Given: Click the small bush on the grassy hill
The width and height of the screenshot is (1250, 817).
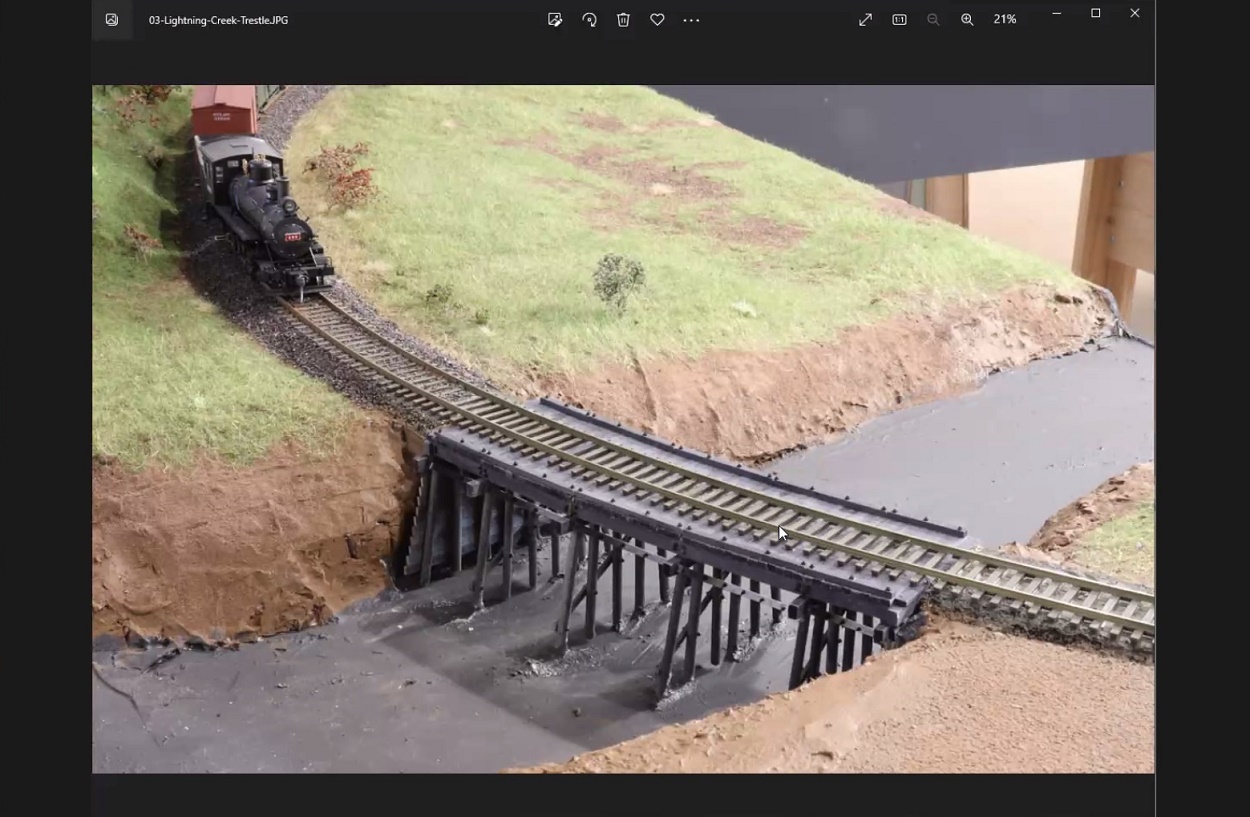Looking at the screenshot, I should (617, 278).
